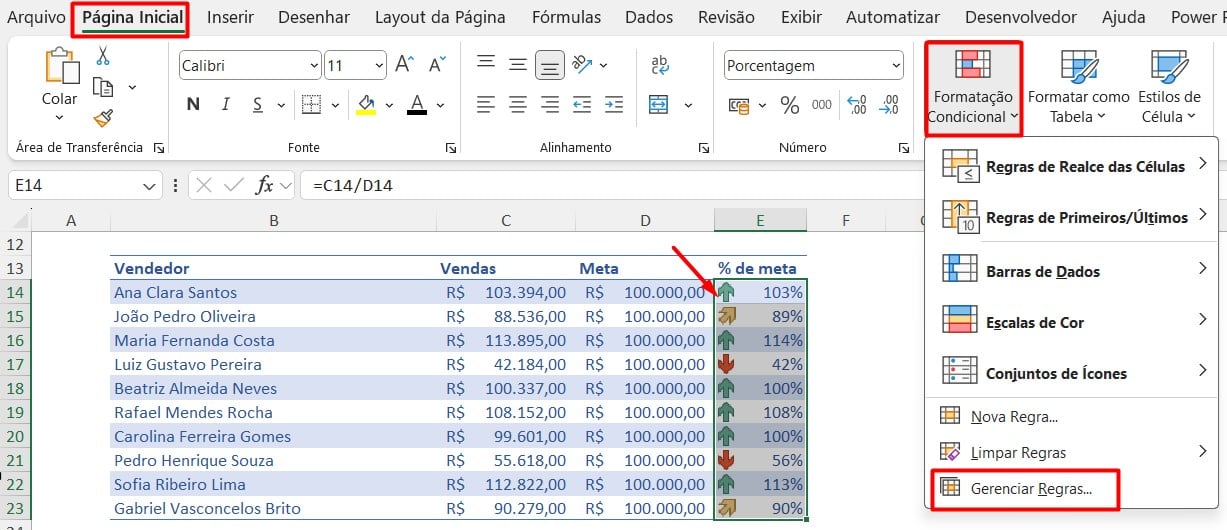Screen dimensions: 1227x530
Task: Click the Format Painter brush icon
Action: (102, 118)
